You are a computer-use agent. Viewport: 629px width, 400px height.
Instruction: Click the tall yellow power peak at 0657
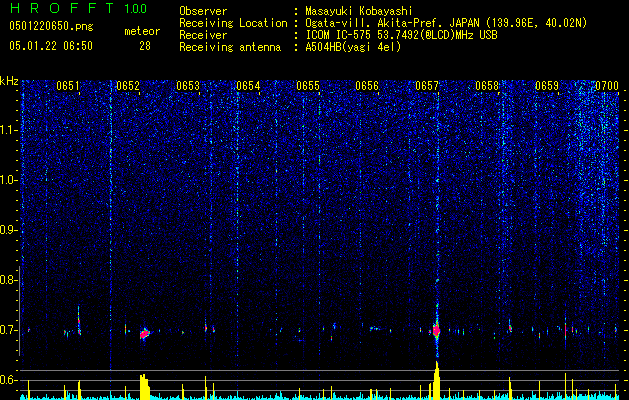click(437, 380)
